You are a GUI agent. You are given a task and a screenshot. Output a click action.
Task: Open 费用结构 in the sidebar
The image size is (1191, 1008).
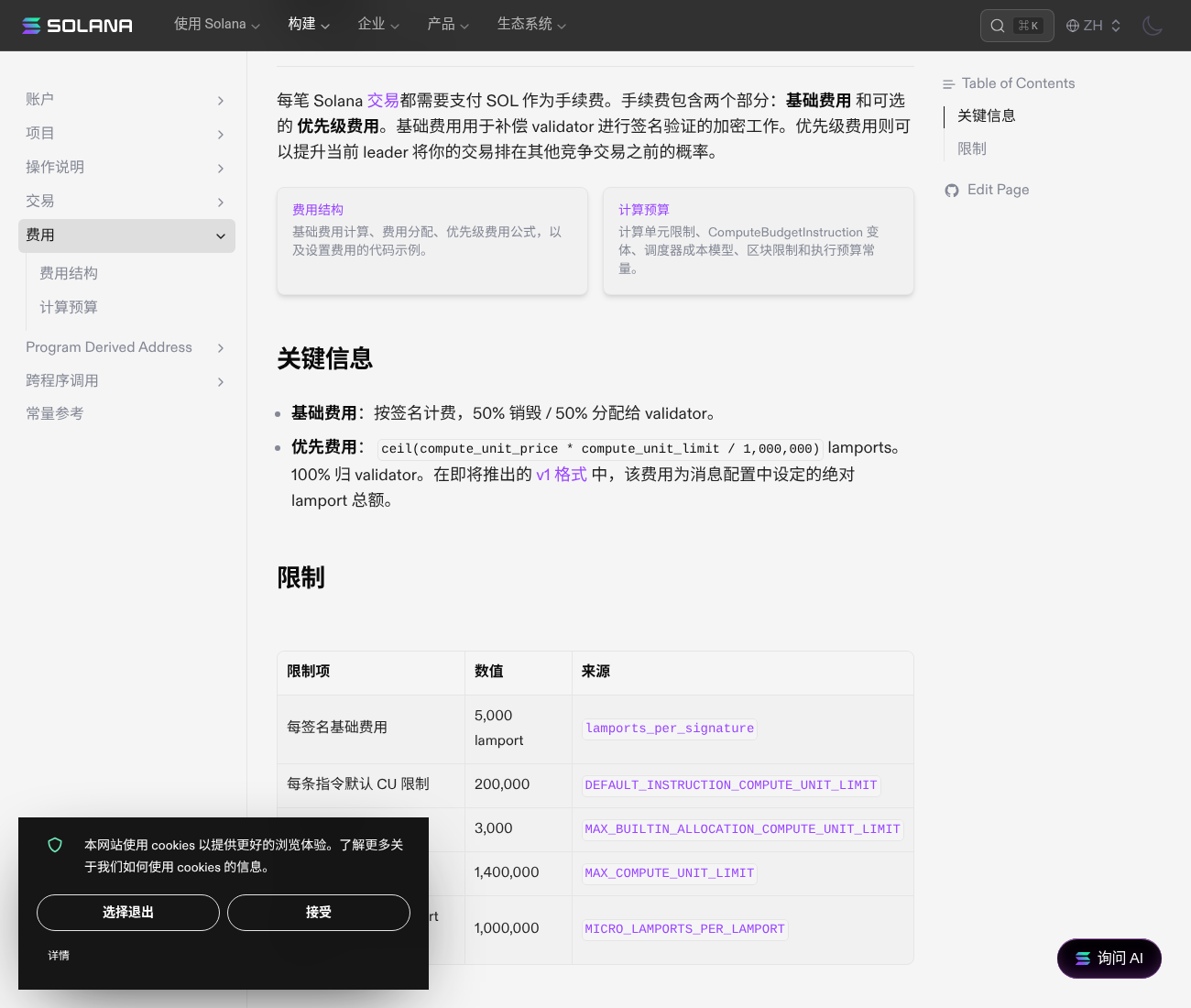point(69,273)
